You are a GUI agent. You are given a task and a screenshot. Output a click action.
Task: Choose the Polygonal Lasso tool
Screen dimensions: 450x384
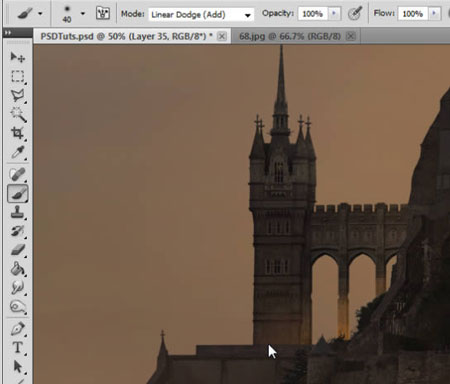click(17, 96)
